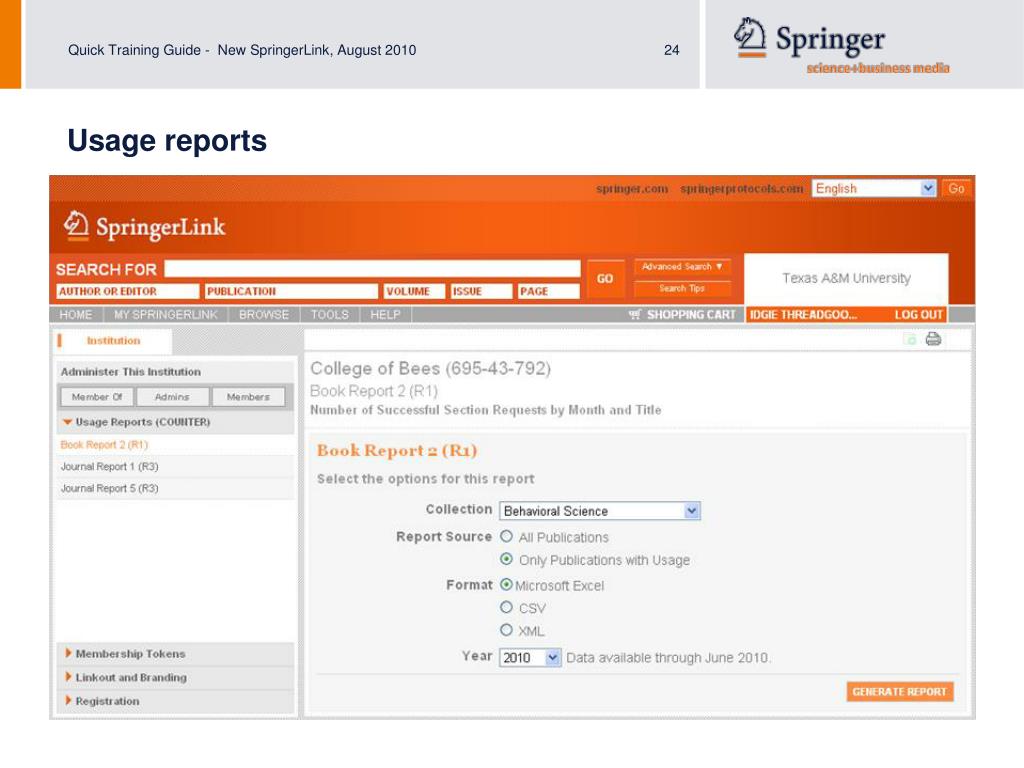Click the AUTHOR OR EDITOR field
The image size is (1024, 768).
[127, 291]
